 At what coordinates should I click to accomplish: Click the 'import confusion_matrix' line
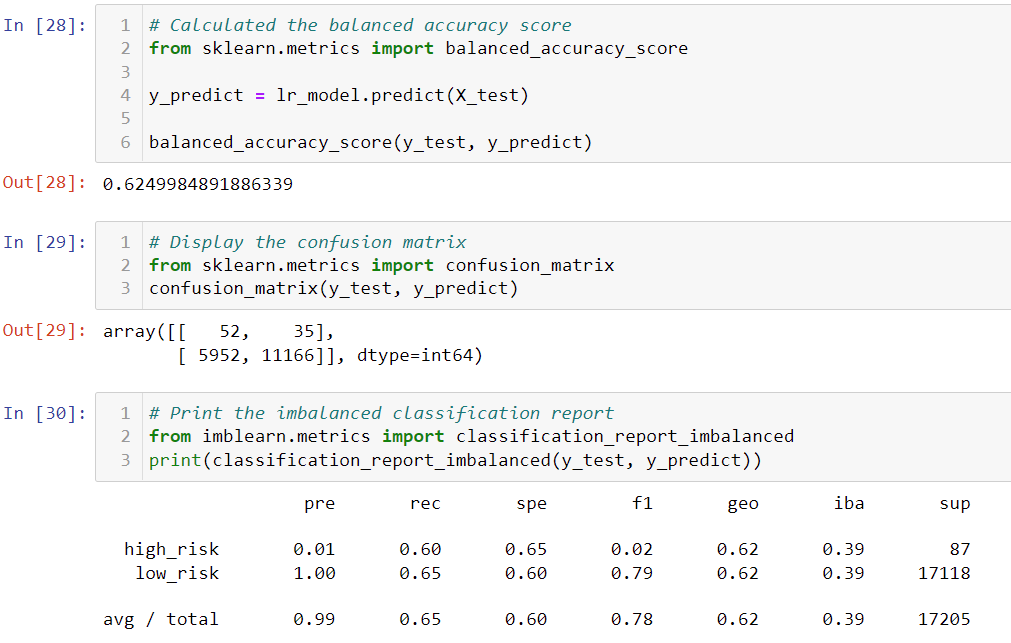(x=382, y=265)
